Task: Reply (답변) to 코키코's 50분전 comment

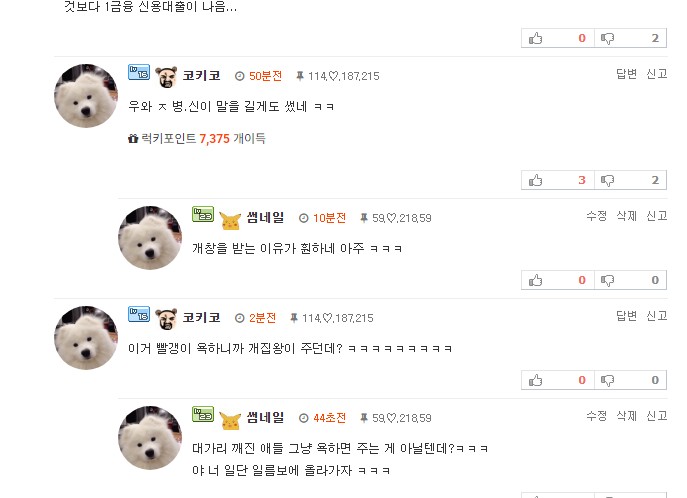Action: point(626,74)
